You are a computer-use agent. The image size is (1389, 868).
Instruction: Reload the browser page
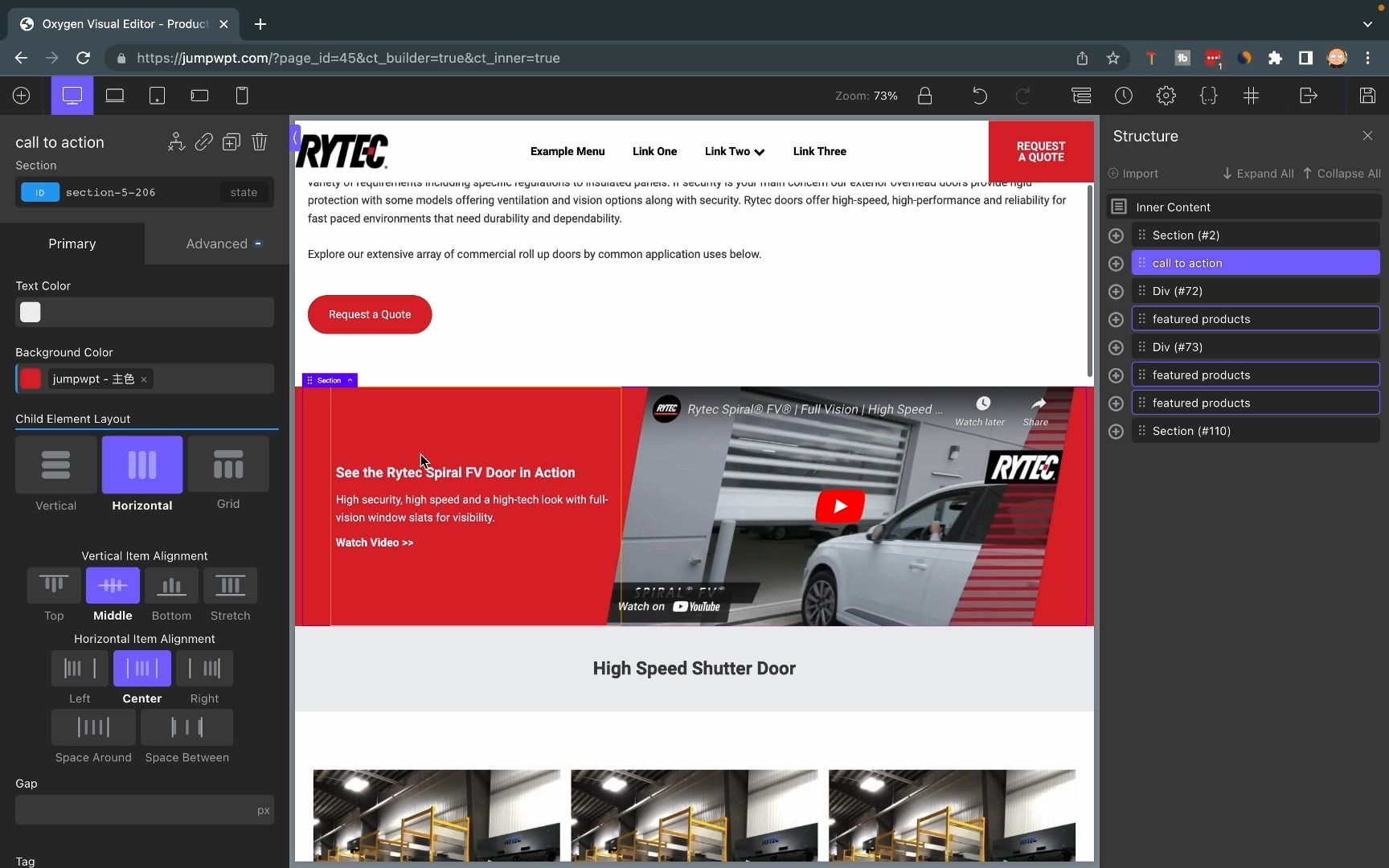[x=83, y=58]
